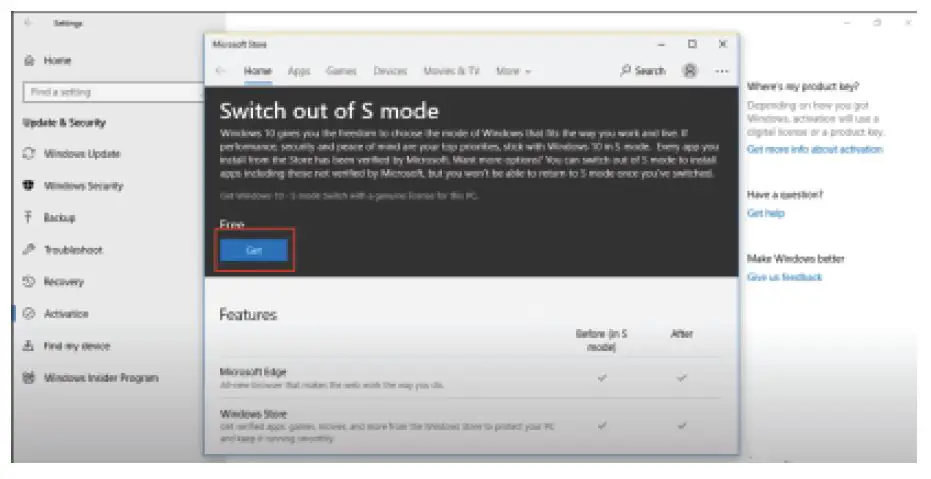Maximize the Microsoft Store window
Screen dimensions: 931x479
(x=692, y=44)
